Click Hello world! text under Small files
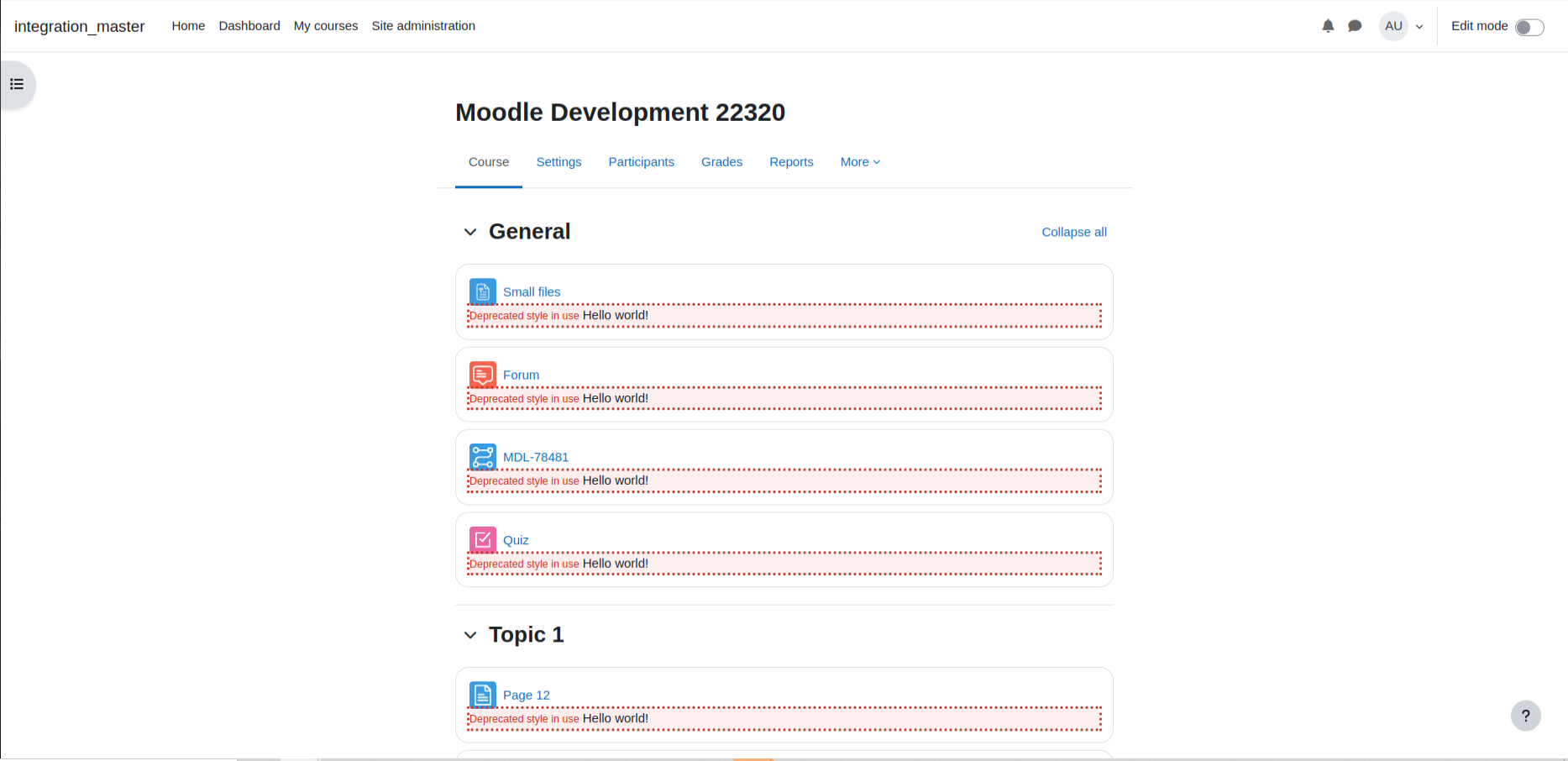The height and width of the screenshot is (761, 1568). pos(616,316)
